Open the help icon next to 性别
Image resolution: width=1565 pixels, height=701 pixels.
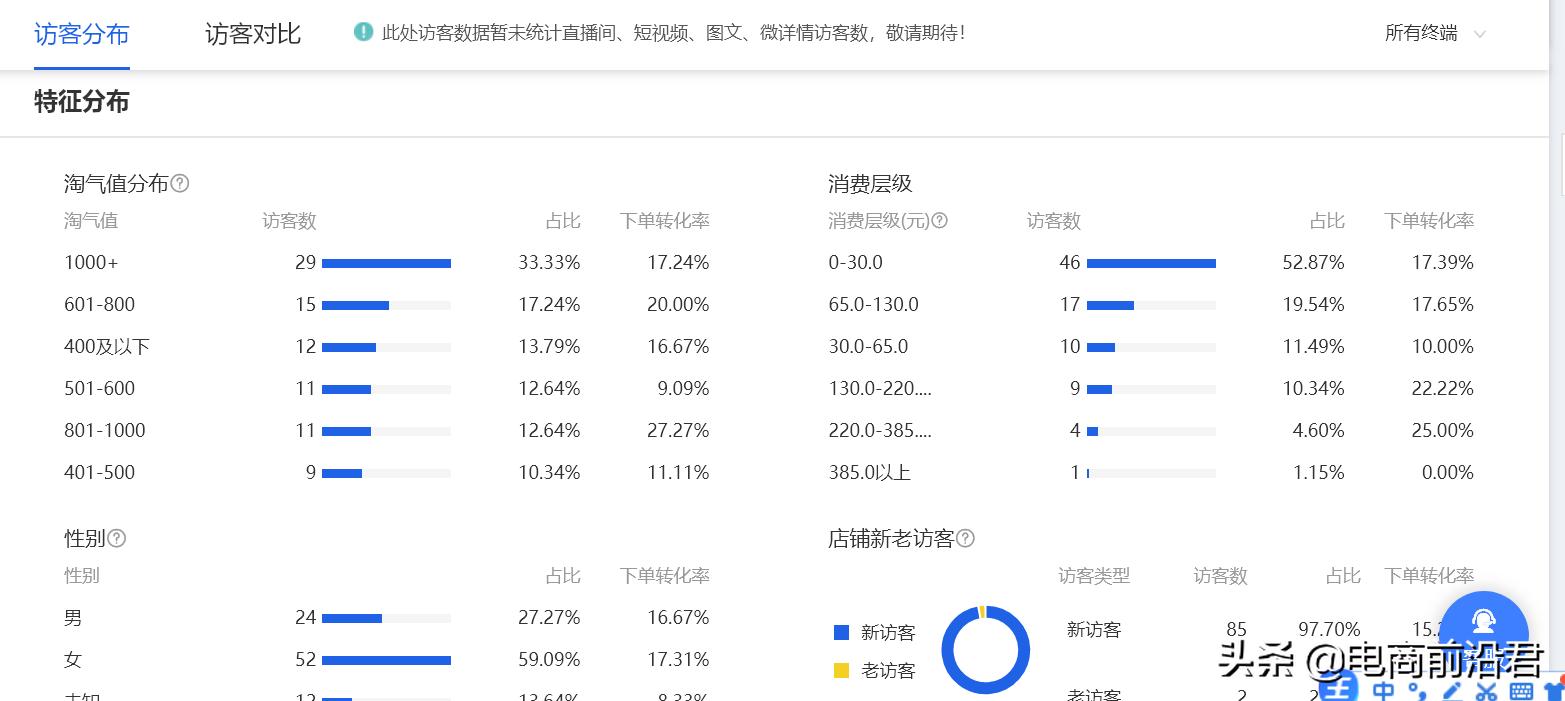point(117,538)
